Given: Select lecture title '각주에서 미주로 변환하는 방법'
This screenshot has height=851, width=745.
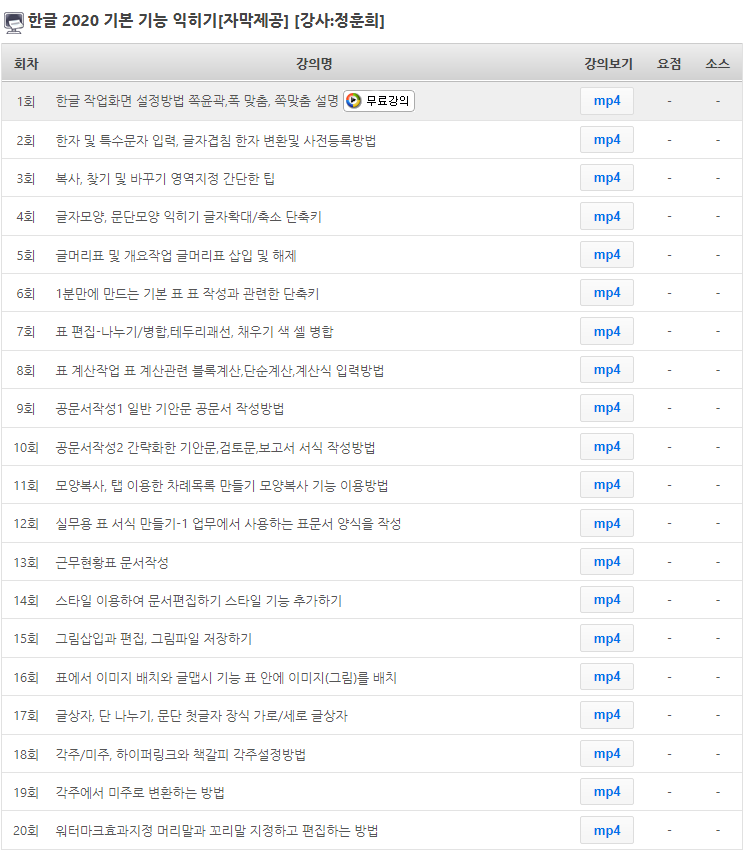Looking at the screenshot, I should tap(140, 793).
